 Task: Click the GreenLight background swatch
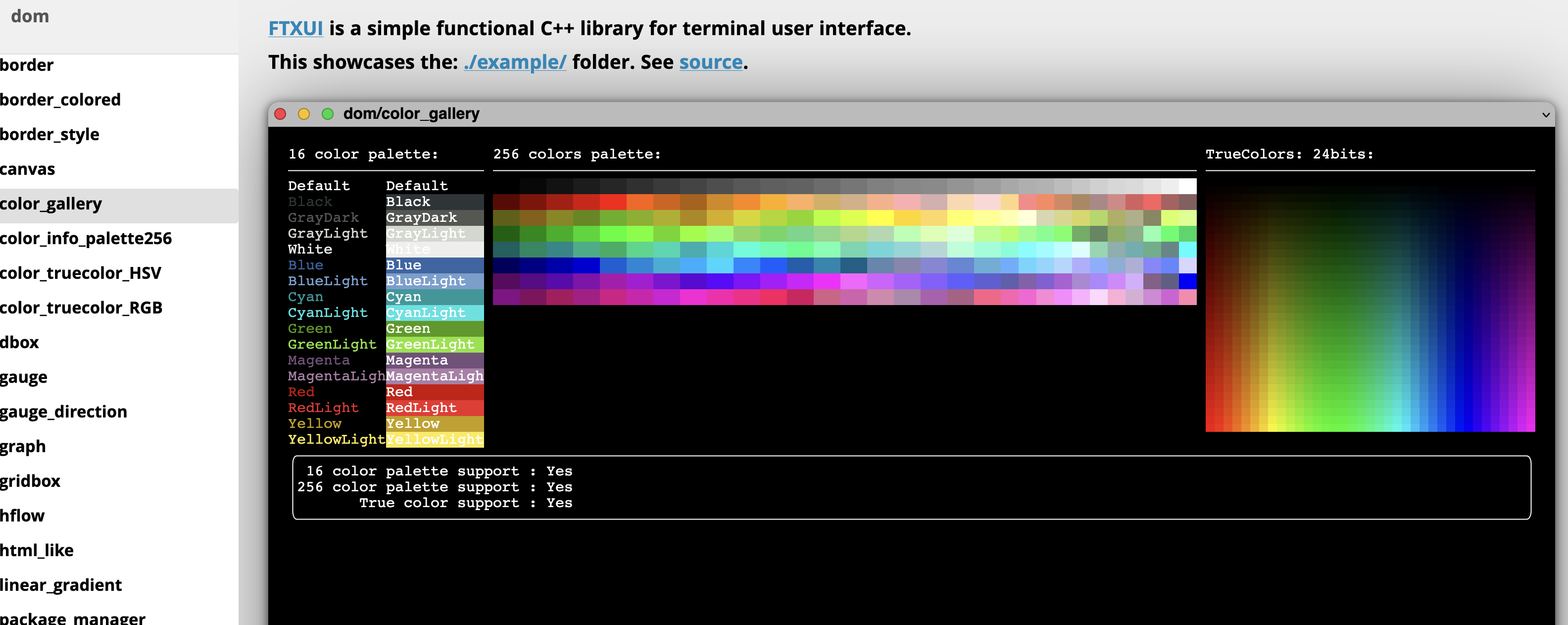pyautogui.click(x=435, y=344)
